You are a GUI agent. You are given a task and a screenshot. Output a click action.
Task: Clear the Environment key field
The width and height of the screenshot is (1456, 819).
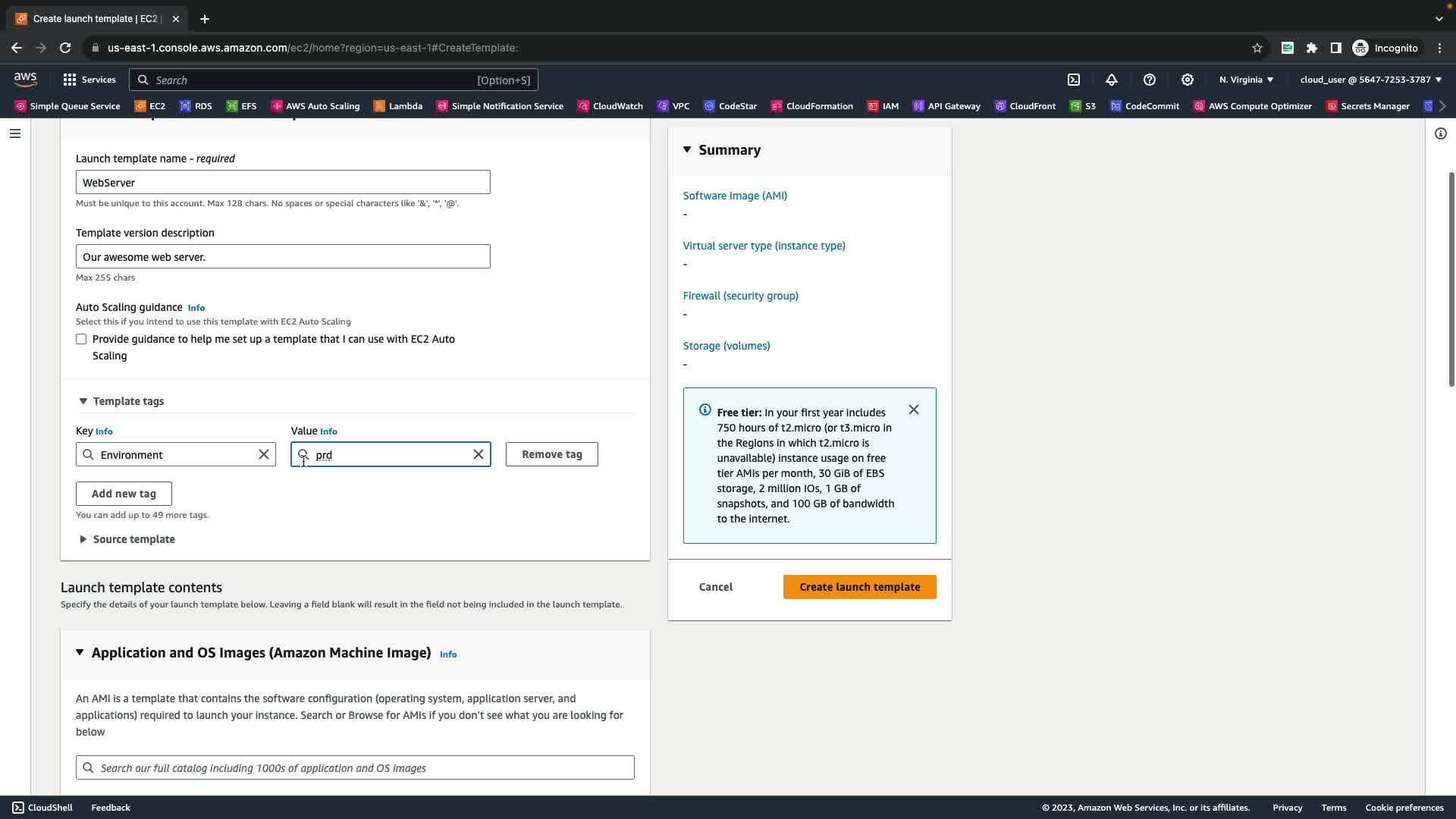pyautogui.click(x=264, y=454)
